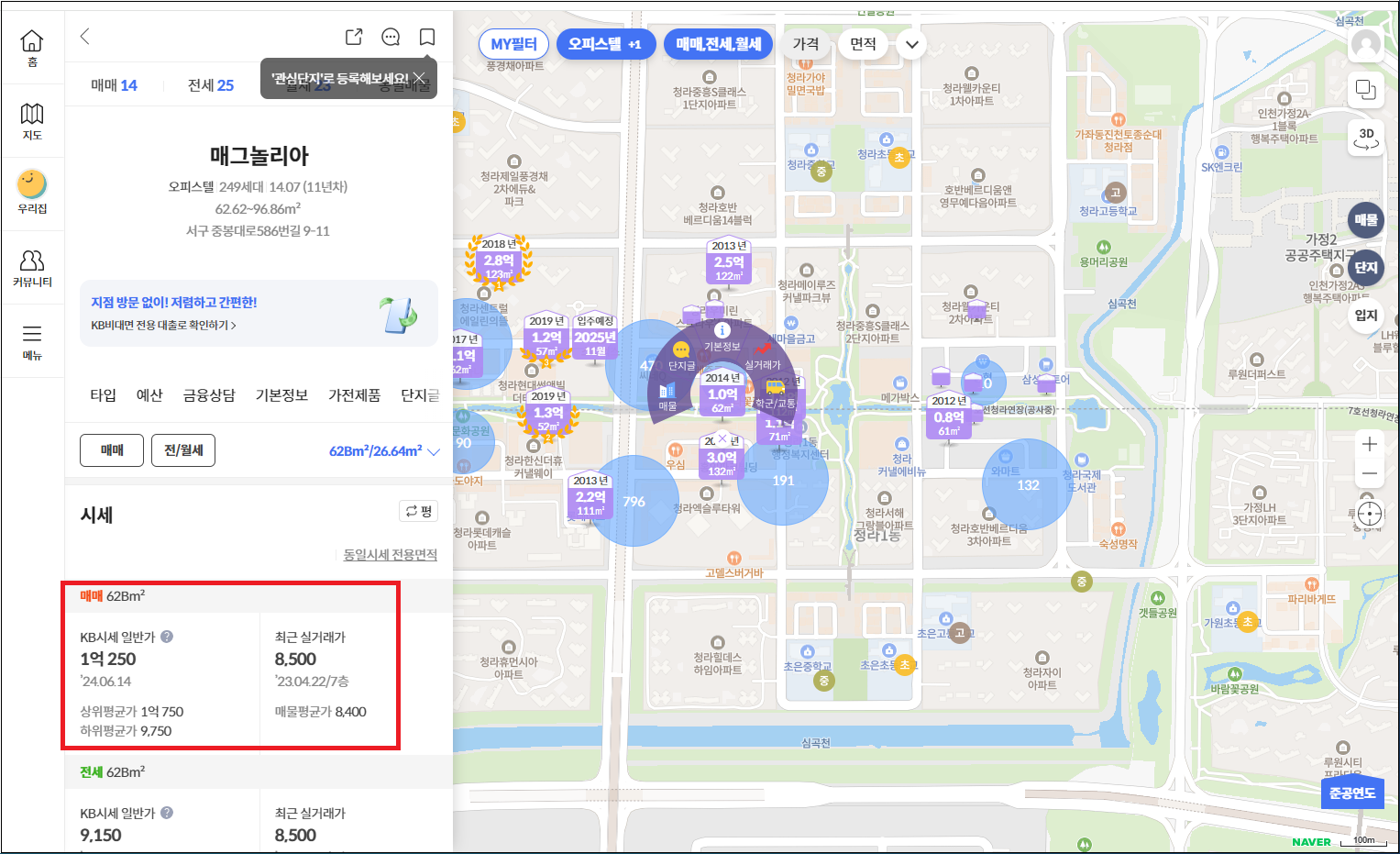Center map on current location
1400x854 pixels.
(1370, 514)
